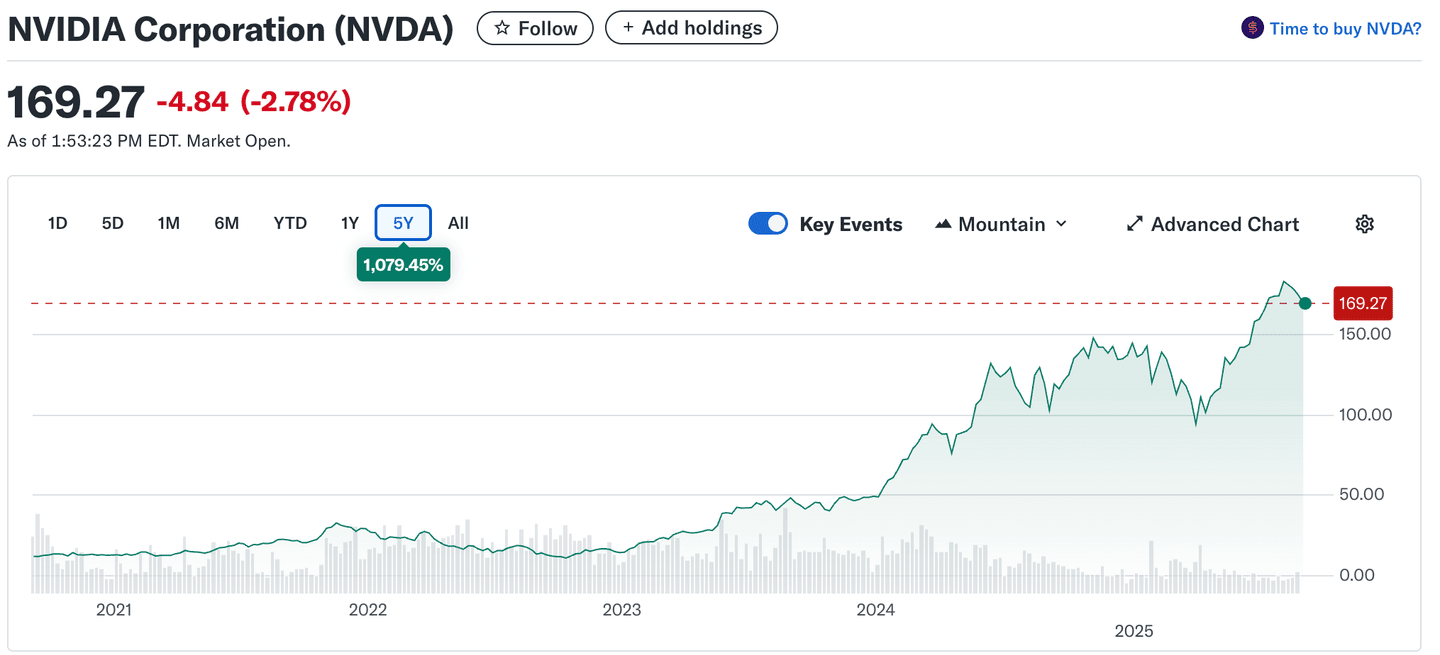Click the mountain chart type icon
The image size is (1440, 655).
tap(943, 224)
